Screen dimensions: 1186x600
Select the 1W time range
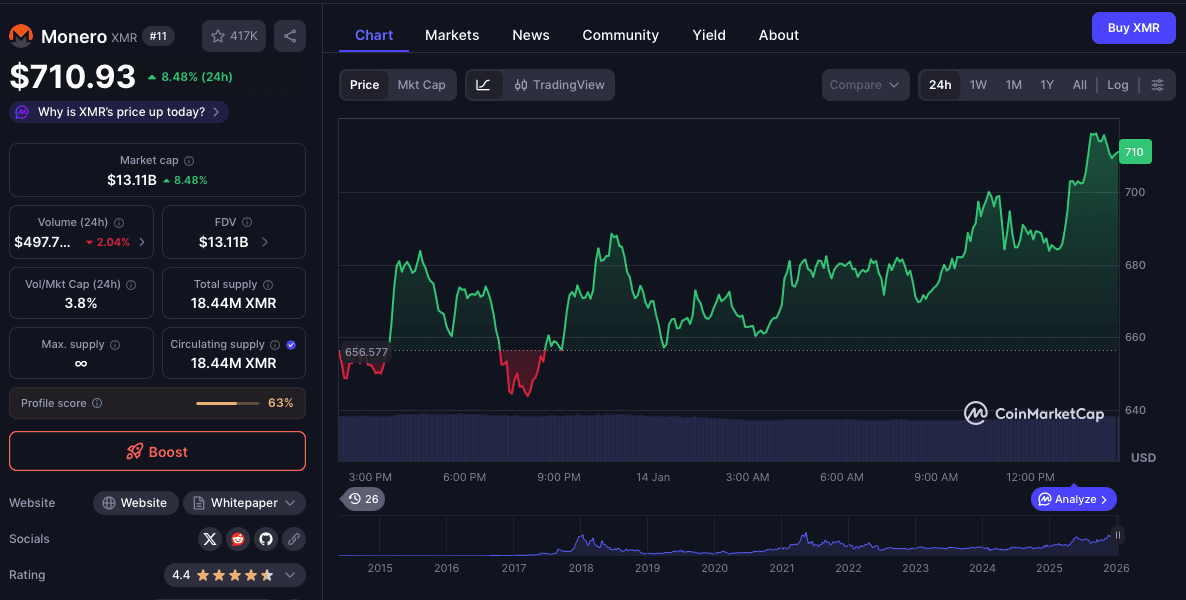coord(978,85)
